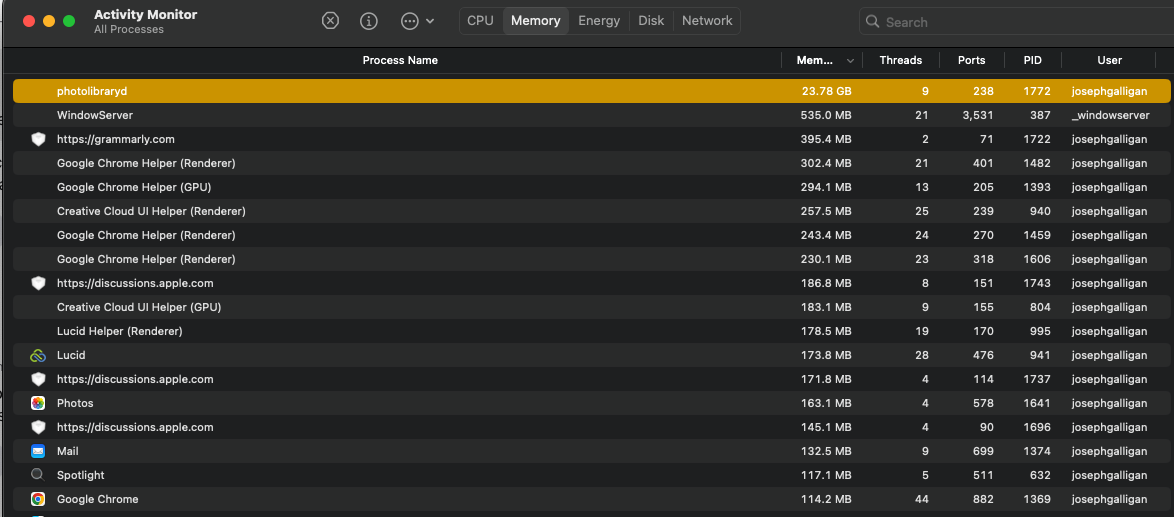Focus the Search field

click(x=1017, y=22)
